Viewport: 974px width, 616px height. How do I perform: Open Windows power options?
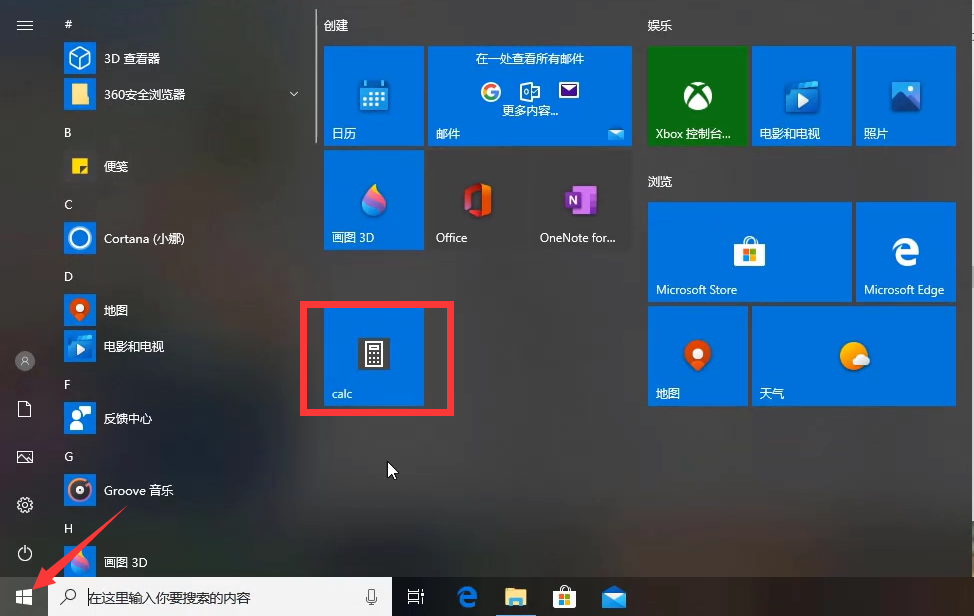(x=25, y=553)
